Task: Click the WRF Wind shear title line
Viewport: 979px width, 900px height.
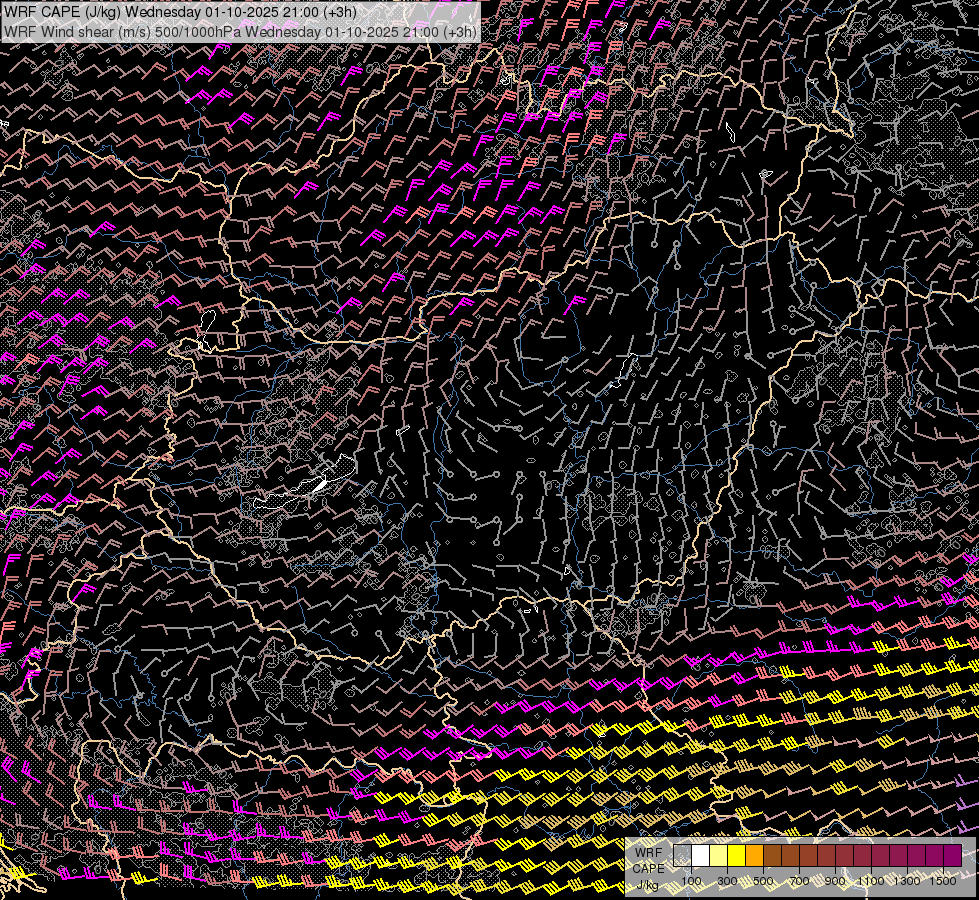Action: [240, 32]
